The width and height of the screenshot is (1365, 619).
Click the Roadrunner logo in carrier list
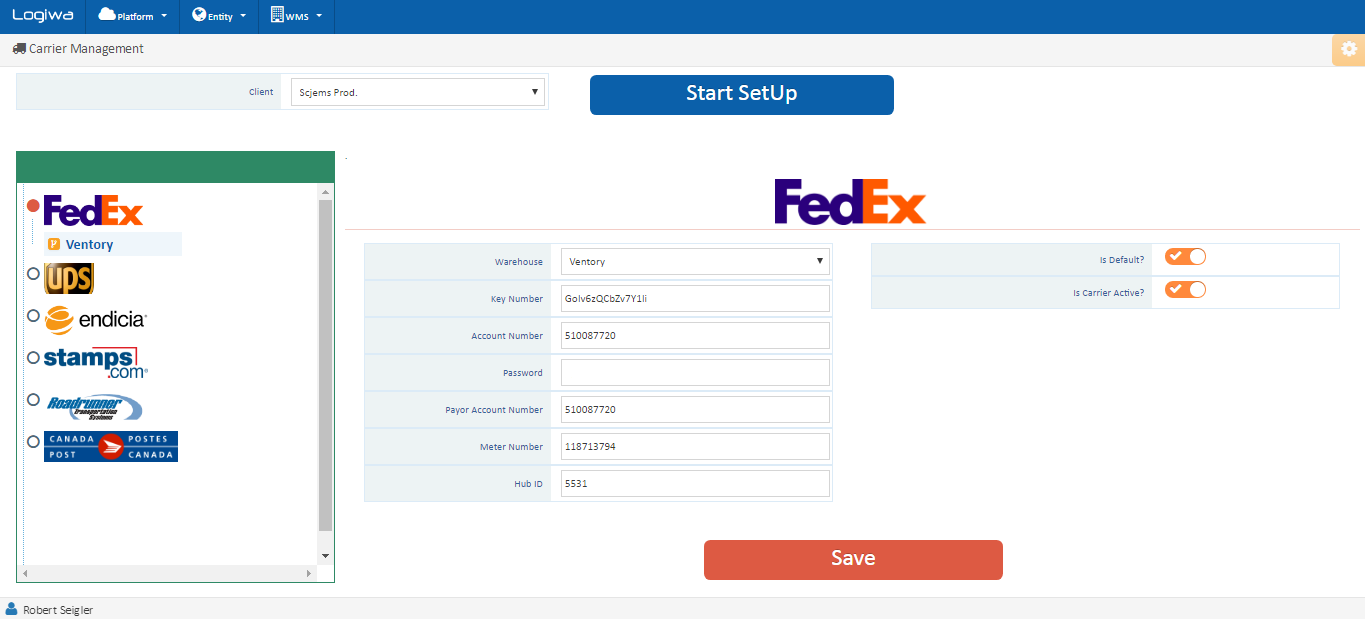pyautogui.click(x=94, y=406)
